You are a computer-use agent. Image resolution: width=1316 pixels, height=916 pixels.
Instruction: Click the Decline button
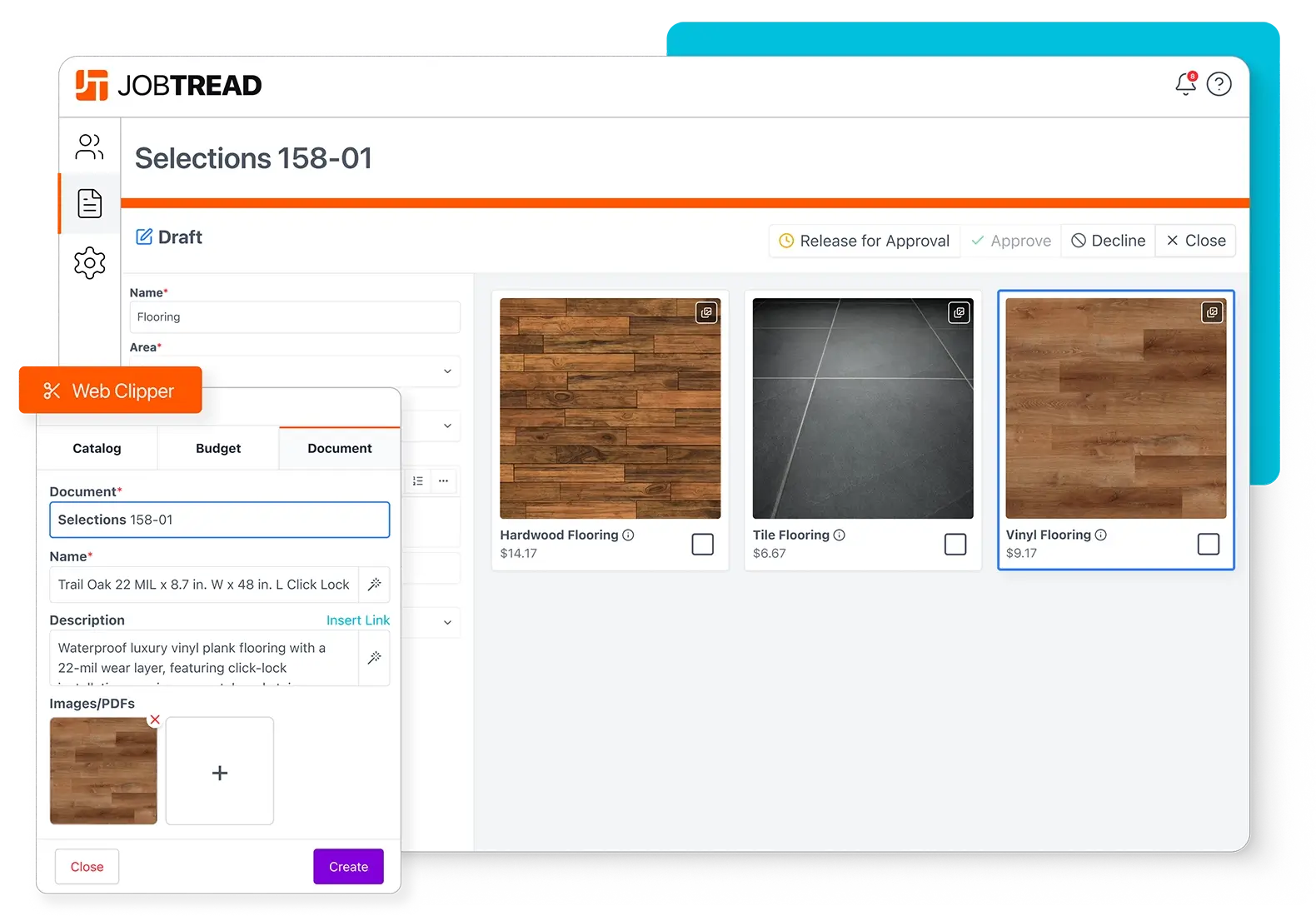pos(1109,241)
